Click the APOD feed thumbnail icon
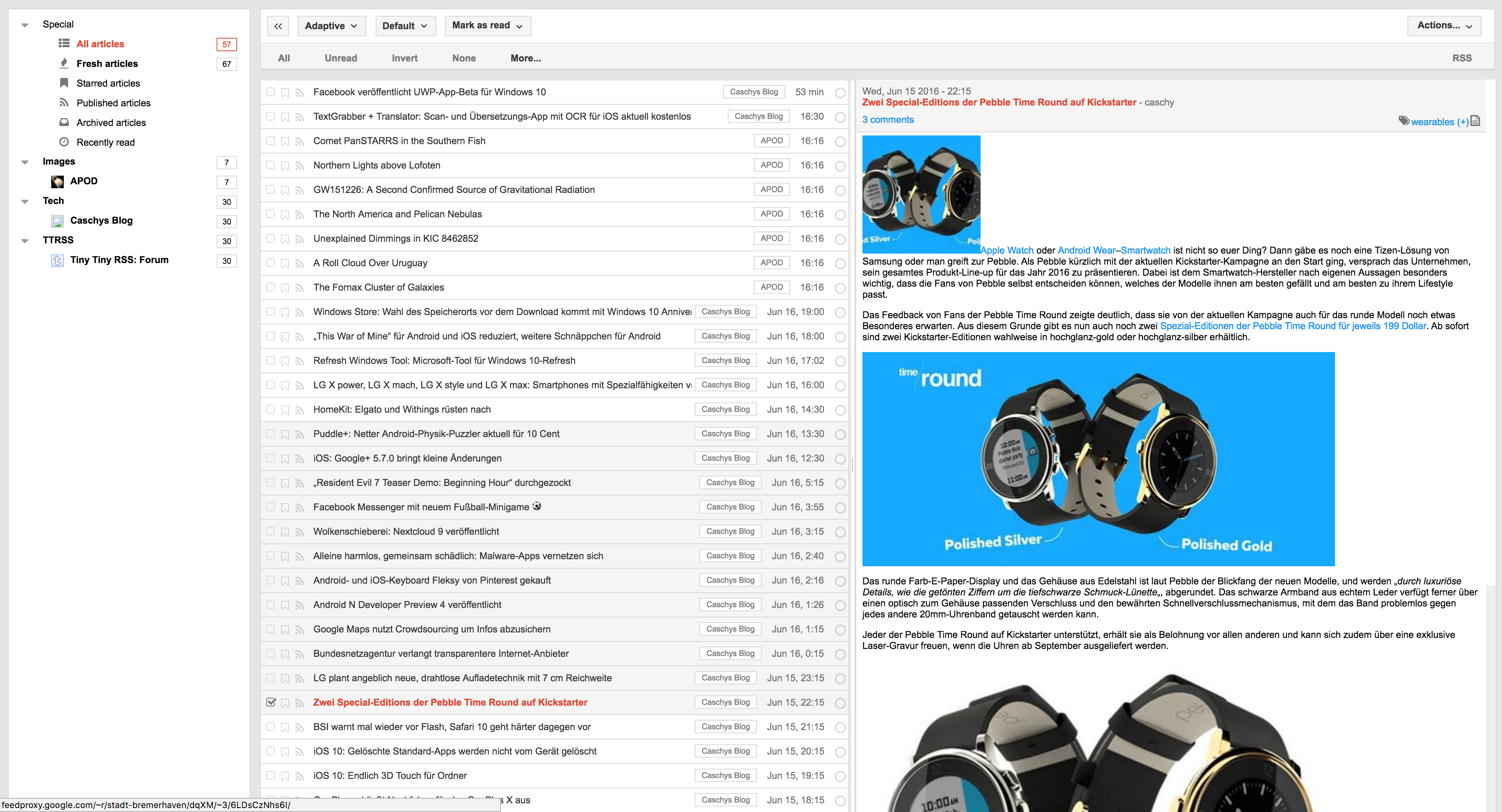The image size is (1502, 812). point(57,181)
